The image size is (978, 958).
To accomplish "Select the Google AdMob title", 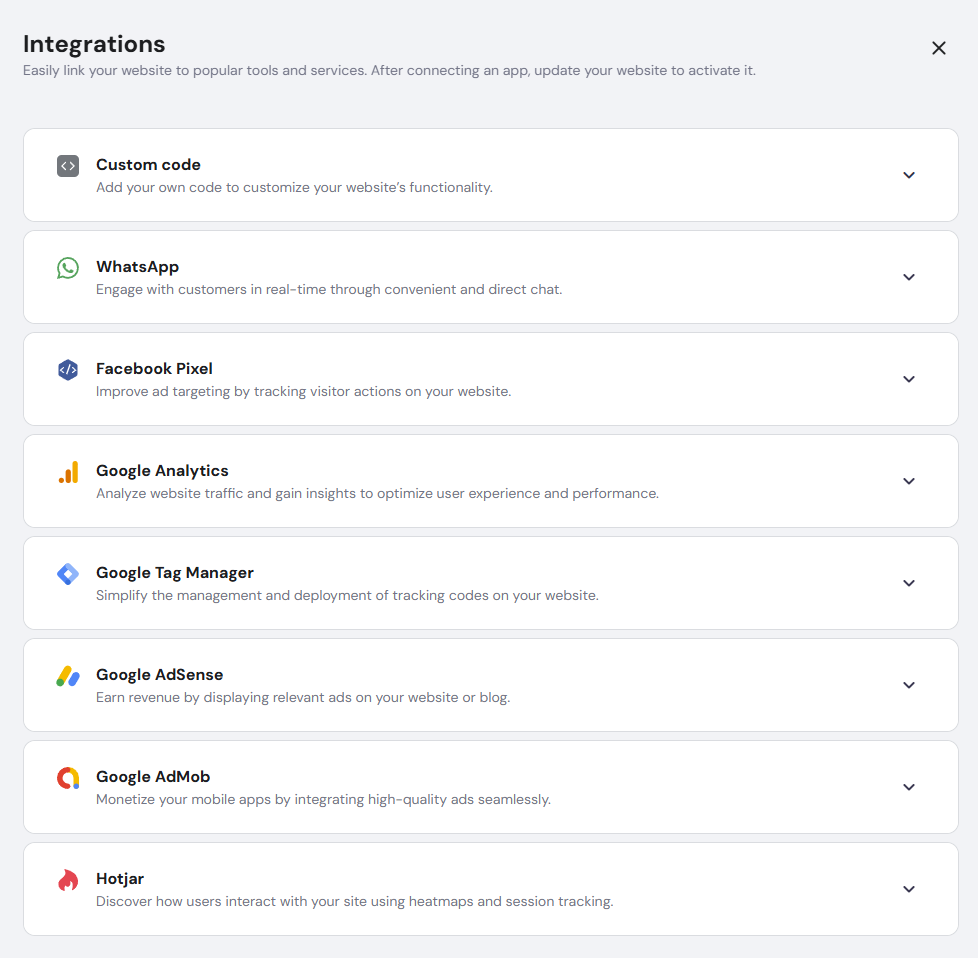I will pyautogui.click(x=153, y=777).
